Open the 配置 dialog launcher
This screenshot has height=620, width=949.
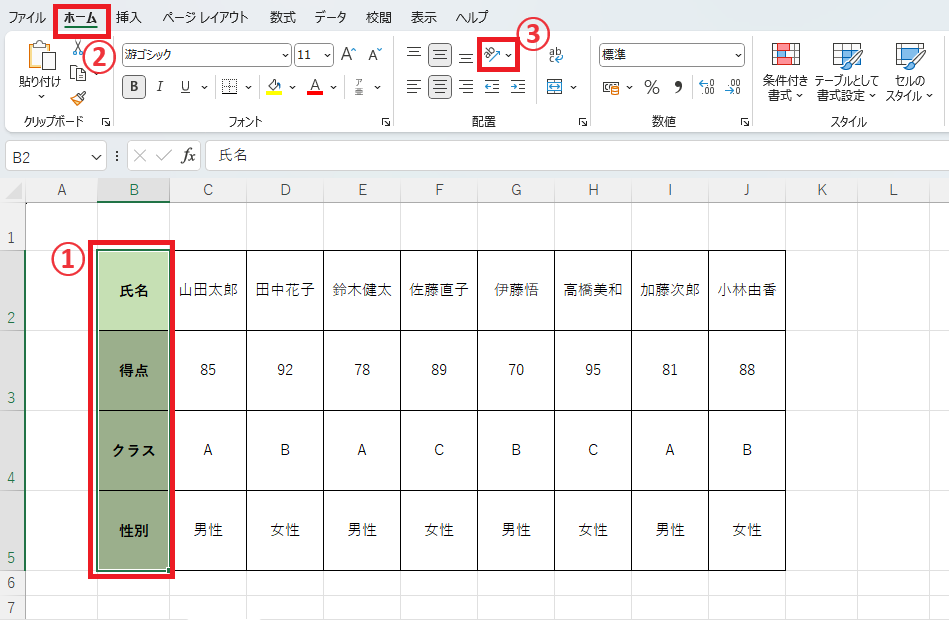click(x=583, y=122)
